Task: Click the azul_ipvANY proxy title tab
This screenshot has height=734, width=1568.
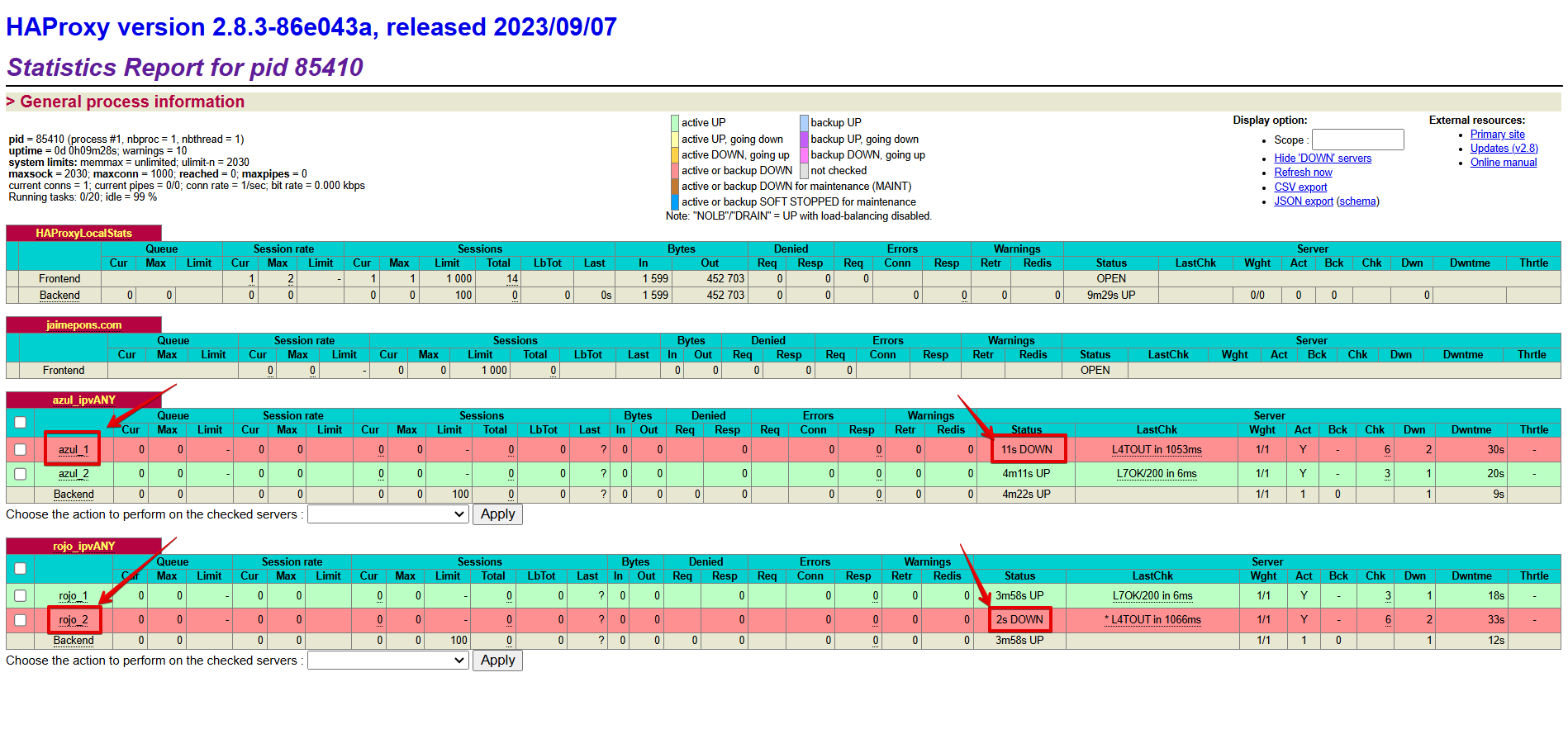Action: [x=83, y=400]
